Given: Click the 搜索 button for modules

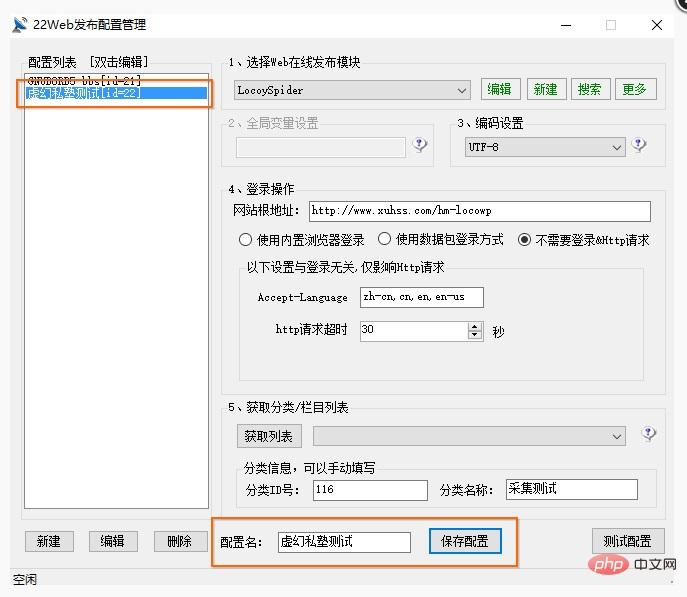Looking at the screenshot, I should tap(590, 89).
